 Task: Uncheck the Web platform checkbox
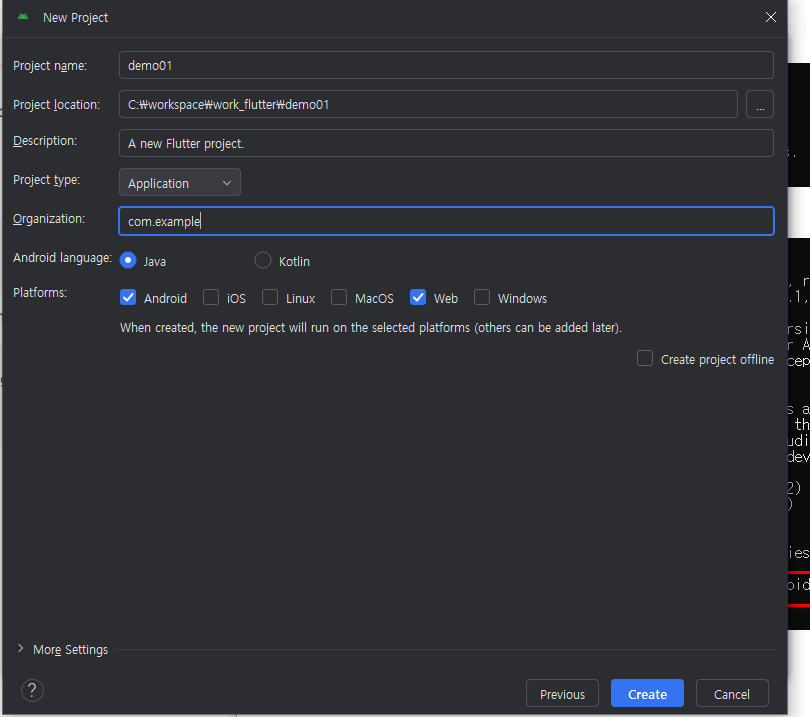click(418, 298)
